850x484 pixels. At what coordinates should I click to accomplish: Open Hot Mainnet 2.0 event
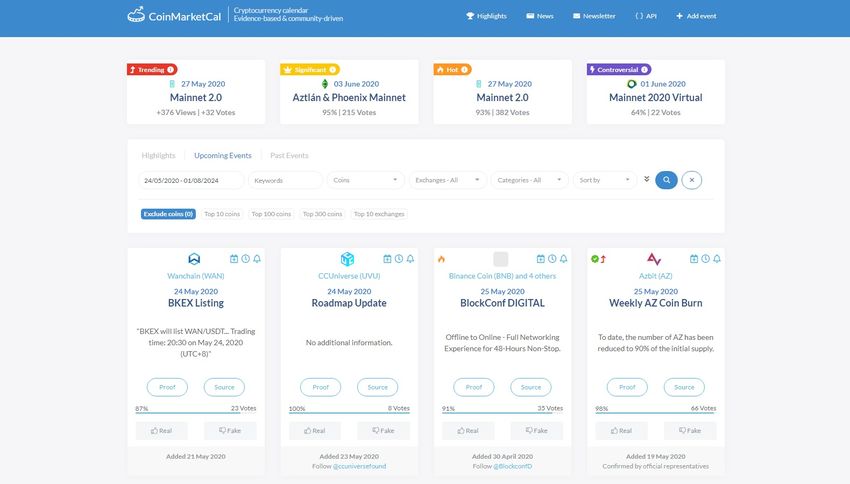coord(503,98)
